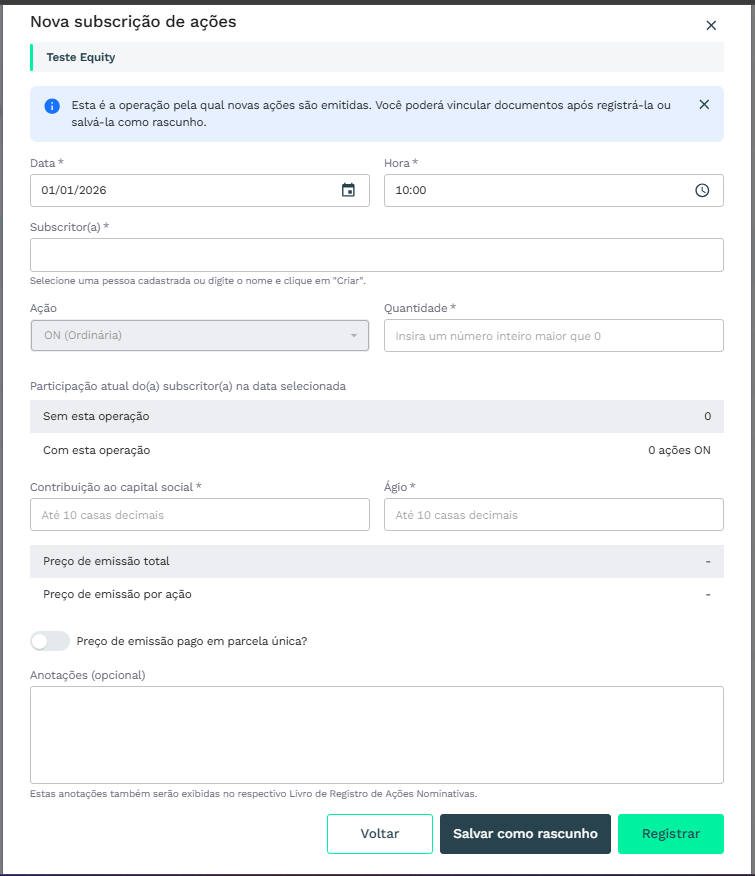Click Salvar como rascunho button
The image size is (755, 876).
point(525,834)
